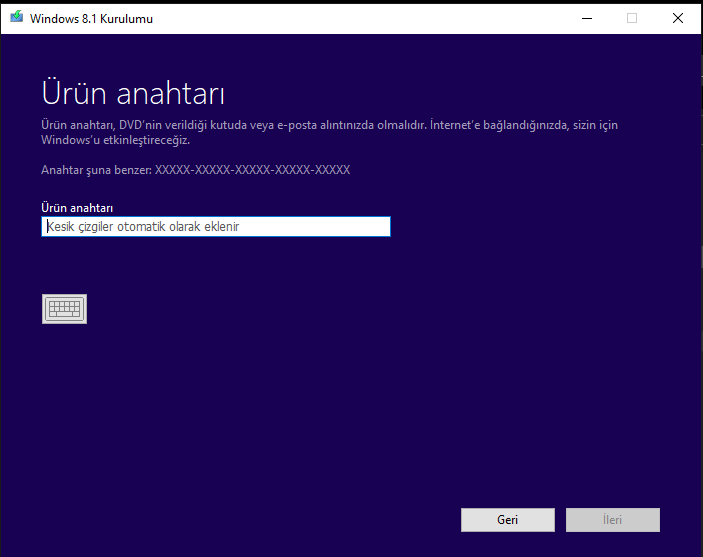Click the 'Windows'u etkinleştireceğiz.' text line

click(116, 140)
